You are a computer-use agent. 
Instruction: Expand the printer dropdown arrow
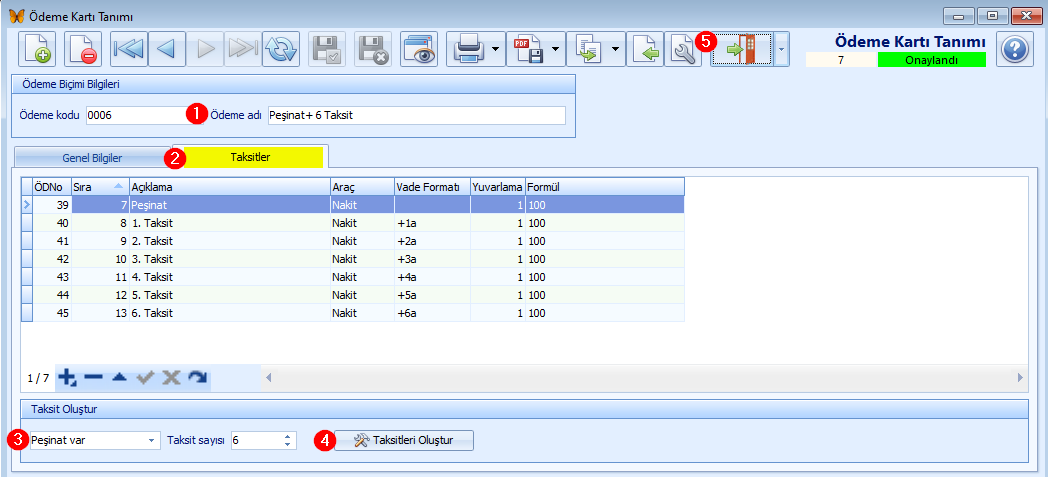[495, 49]
